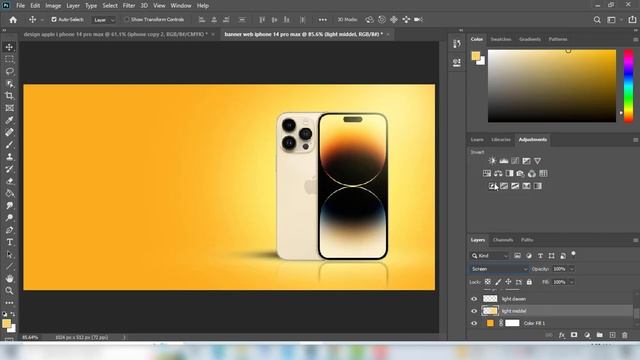
Task: Open the Fill dropdown arrow
Action: [572, 282]
